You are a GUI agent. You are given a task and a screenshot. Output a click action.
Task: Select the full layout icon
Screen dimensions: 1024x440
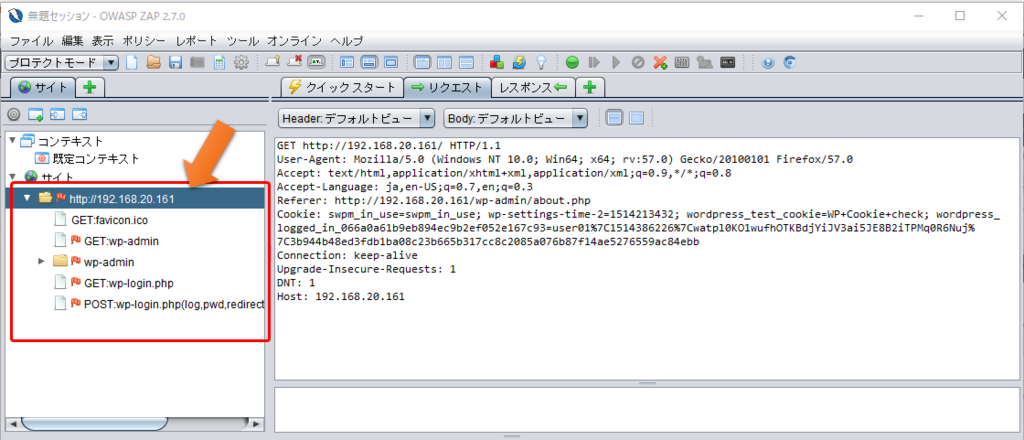tap(391, 63)
